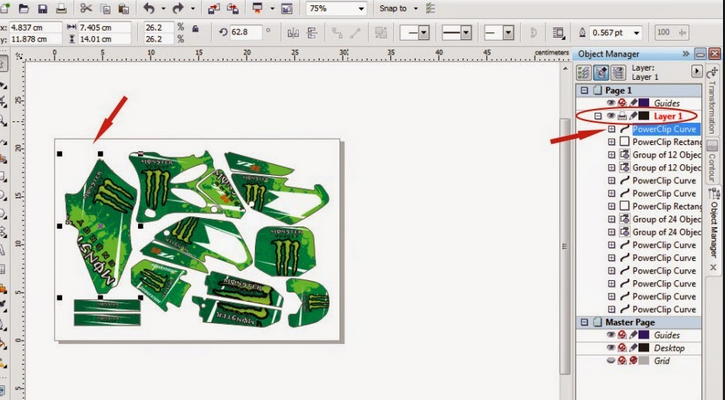This screenshot has width=725, height=400.
Task: Select the Grid layer row
Action: pos(662,361)
